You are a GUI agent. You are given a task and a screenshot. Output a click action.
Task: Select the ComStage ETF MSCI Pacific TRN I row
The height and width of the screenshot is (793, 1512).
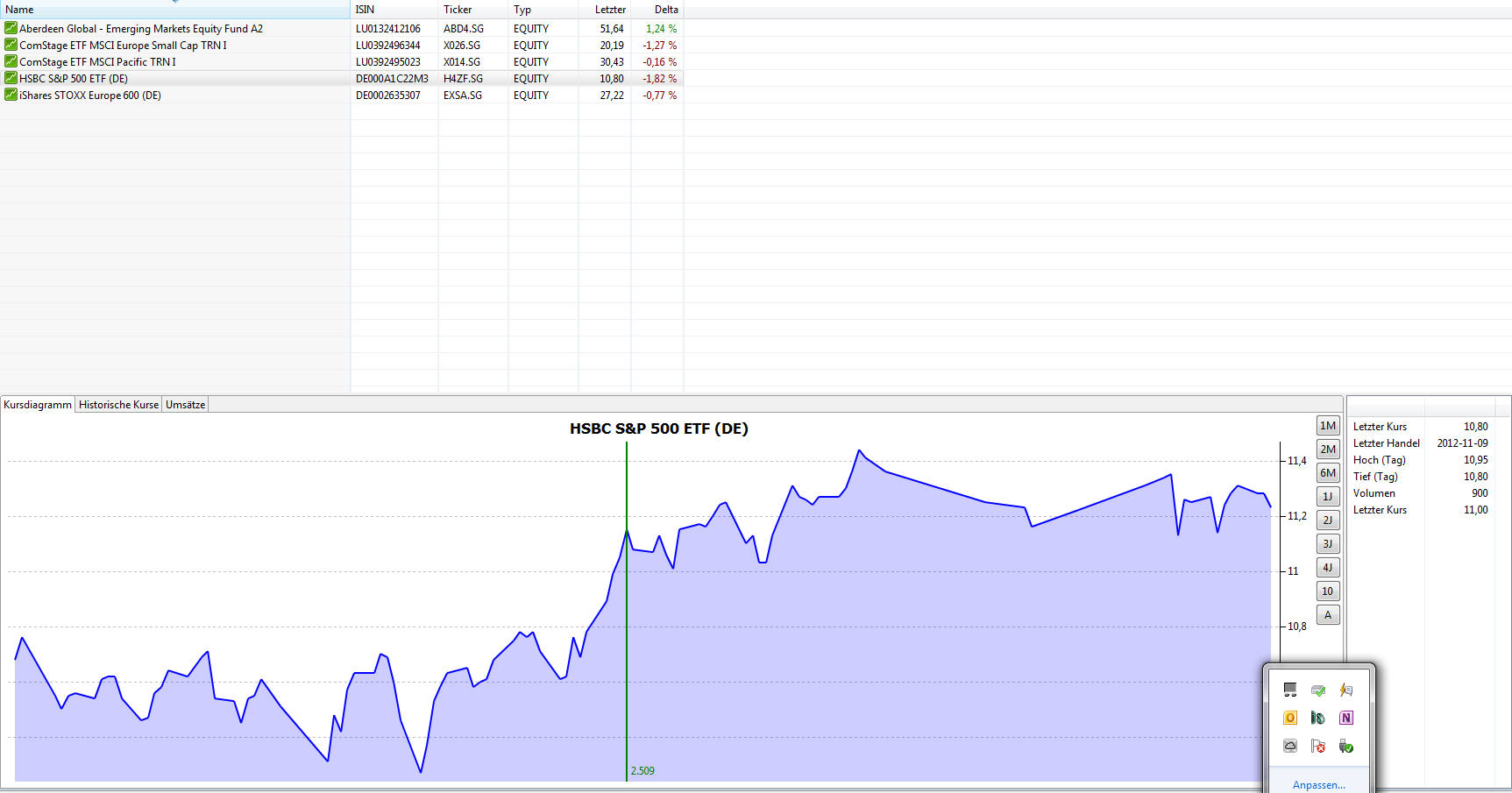click(342, 62)
